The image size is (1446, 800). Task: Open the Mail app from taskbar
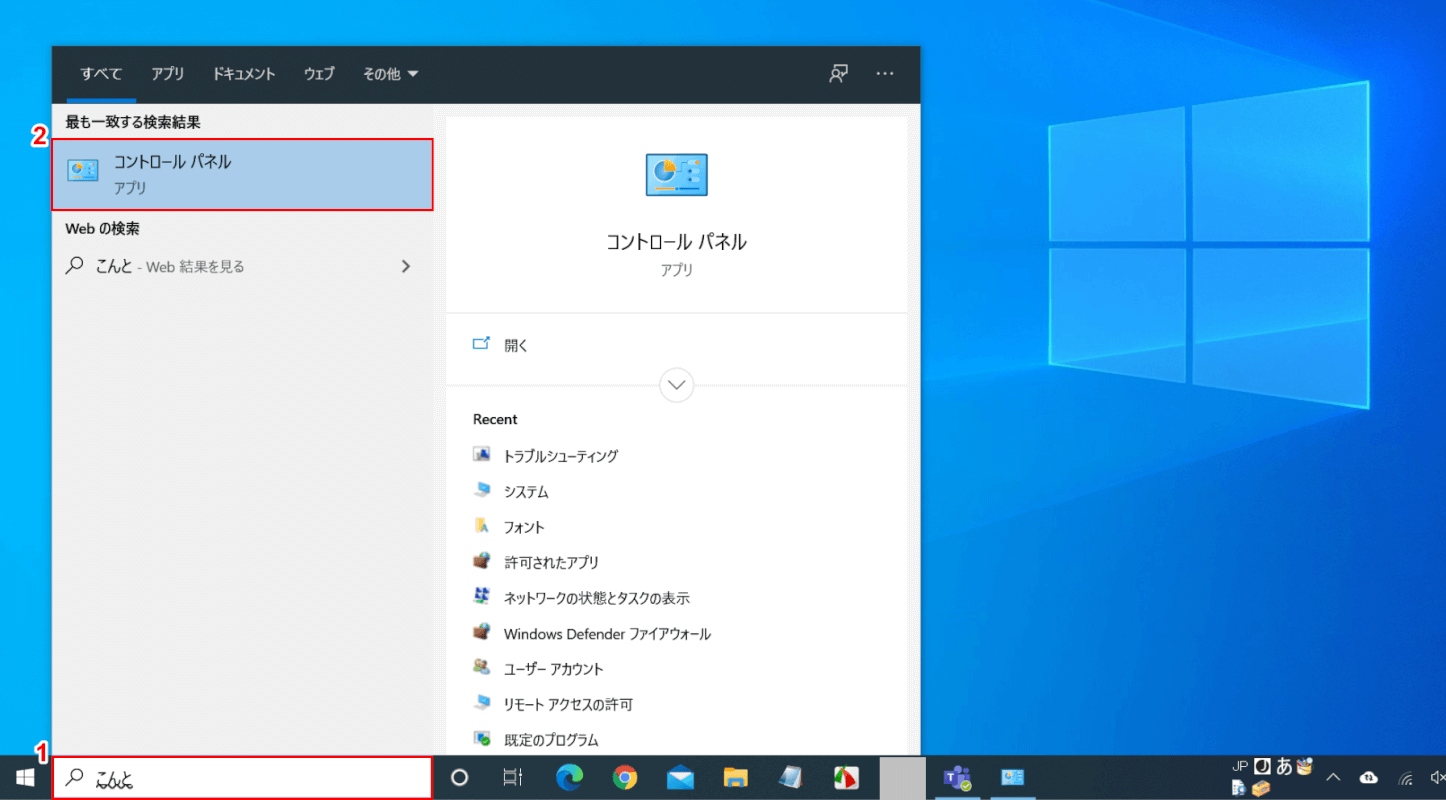(x=680, y=777)
